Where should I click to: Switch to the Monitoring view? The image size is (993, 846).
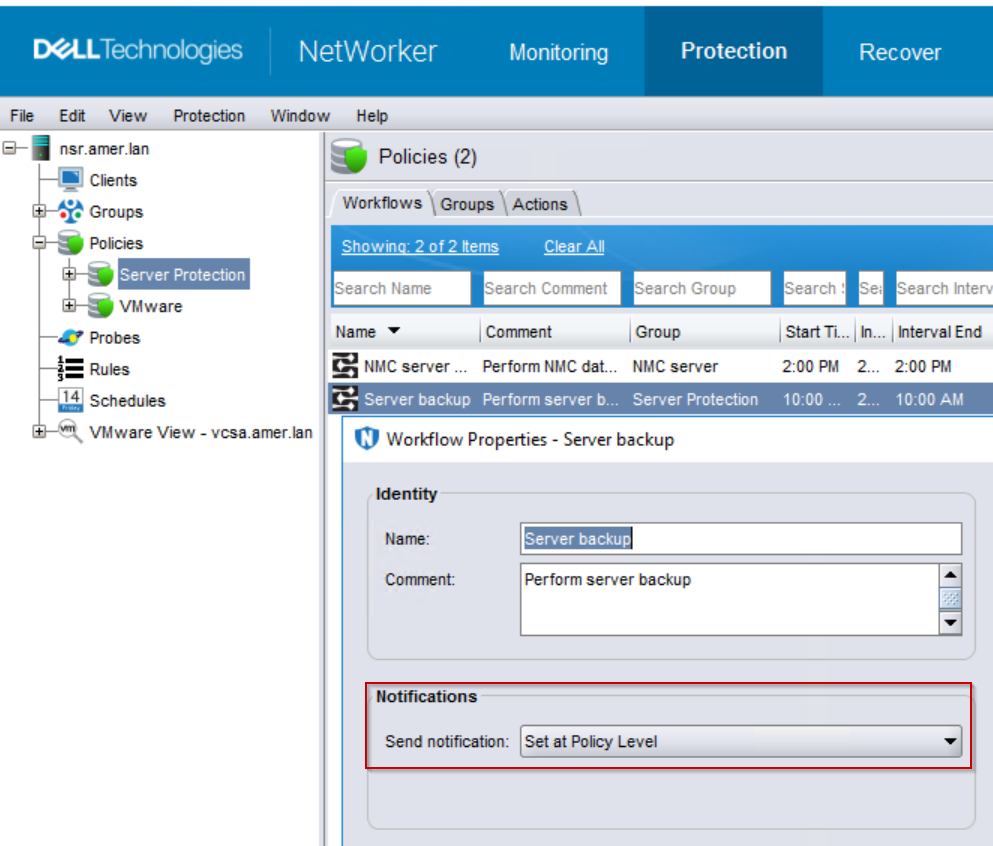coord(557,51)
